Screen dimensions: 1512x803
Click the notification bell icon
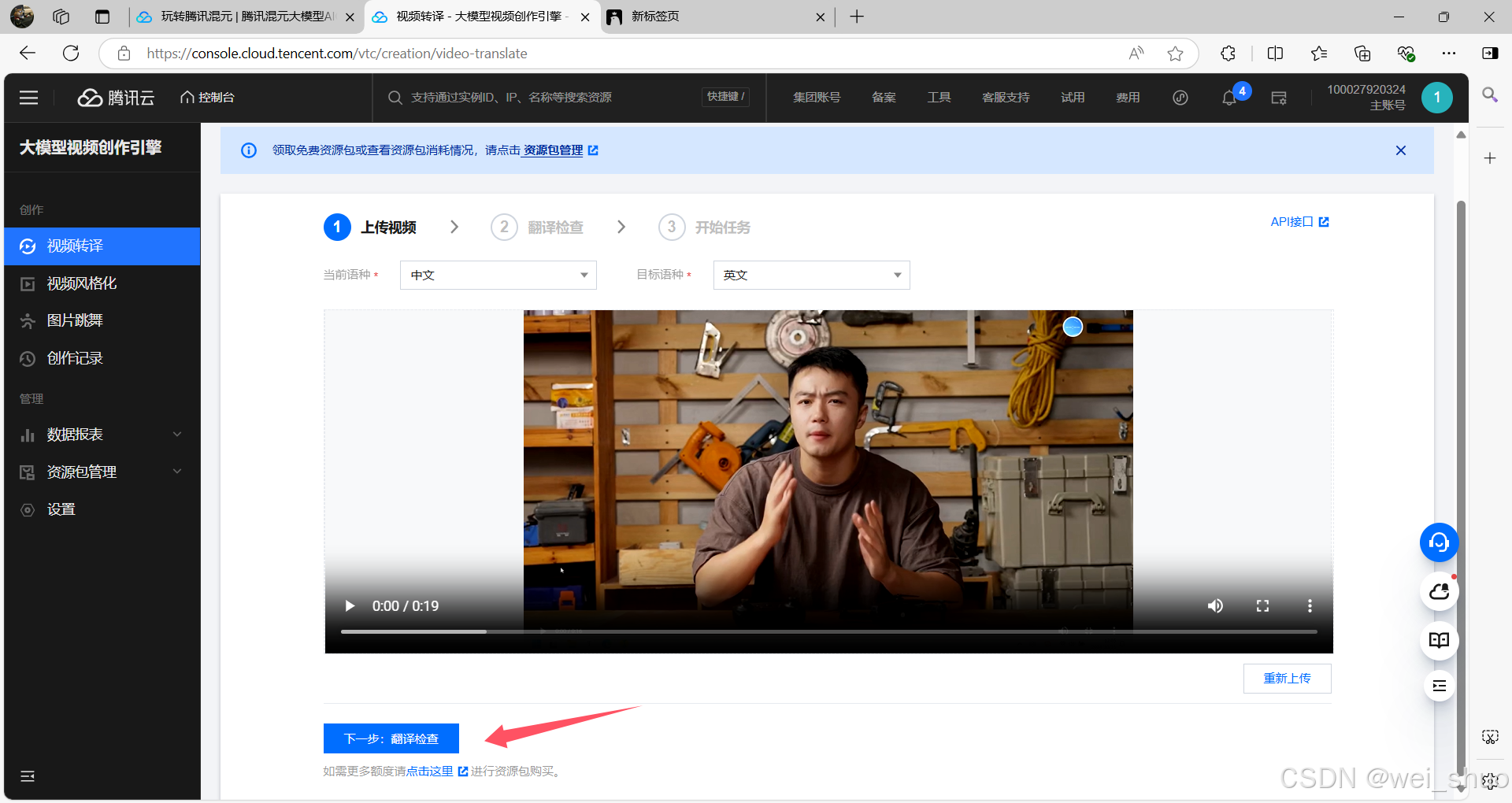tap(1228, 98)
